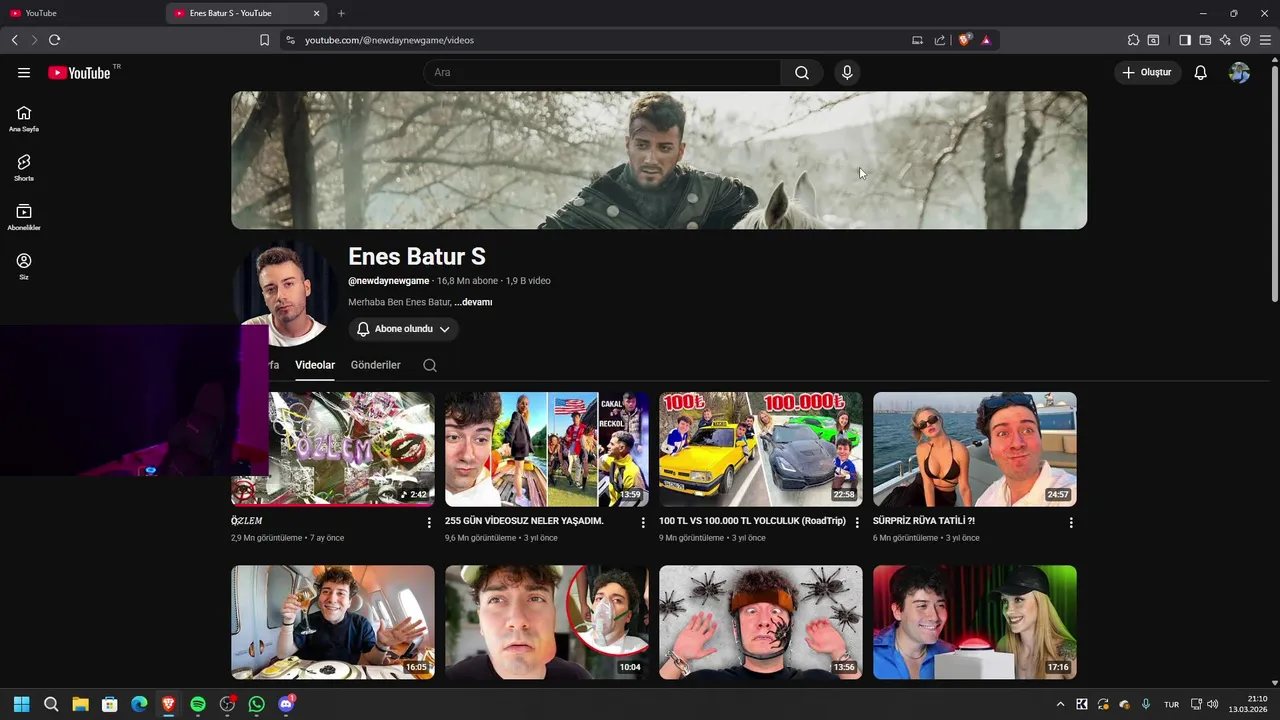Open YouTube notifications bell

pos(1201,73)
